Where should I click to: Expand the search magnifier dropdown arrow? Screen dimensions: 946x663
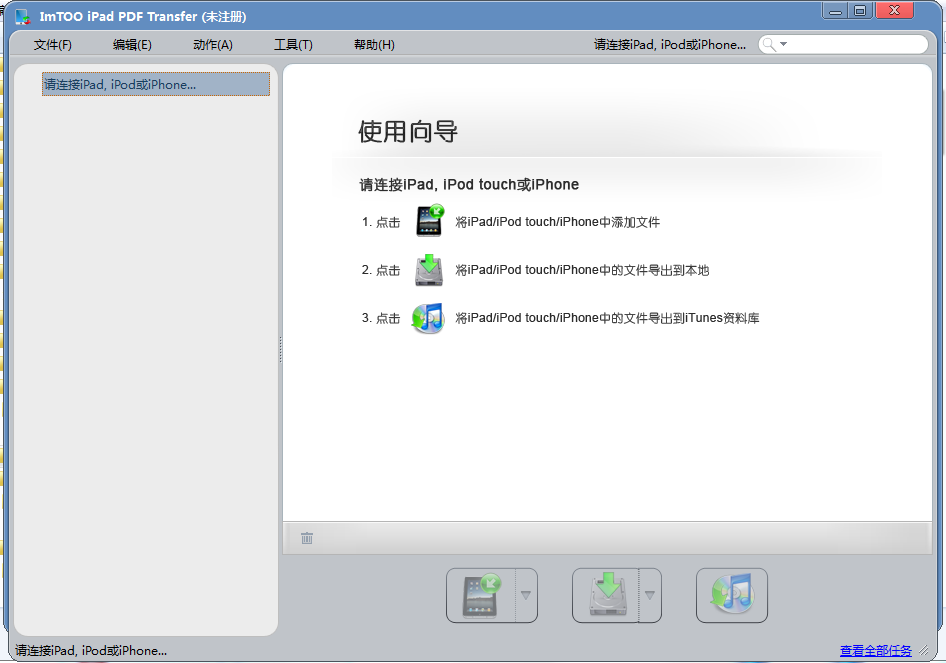783,44
